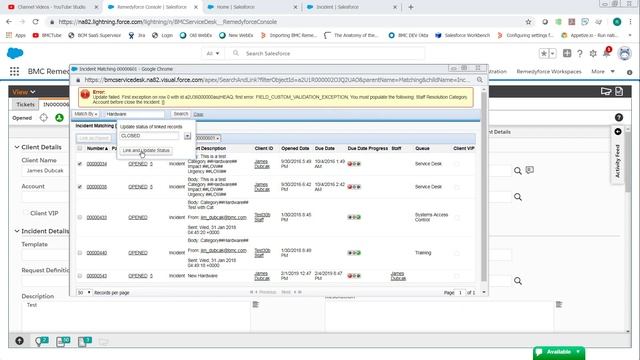Click due date progress indicator for 00000543
640x360 pixels.
click(x=354, y=276)
